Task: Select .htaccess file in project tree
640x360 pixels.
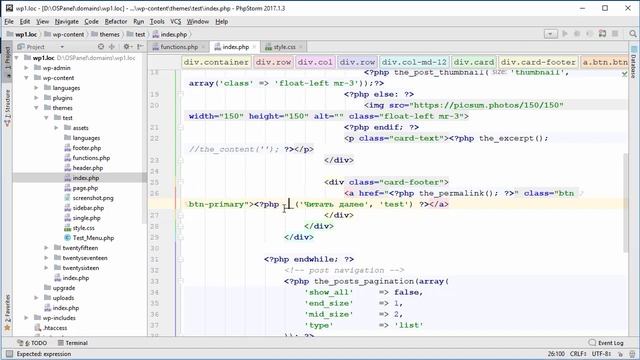Action: point(55,328)
